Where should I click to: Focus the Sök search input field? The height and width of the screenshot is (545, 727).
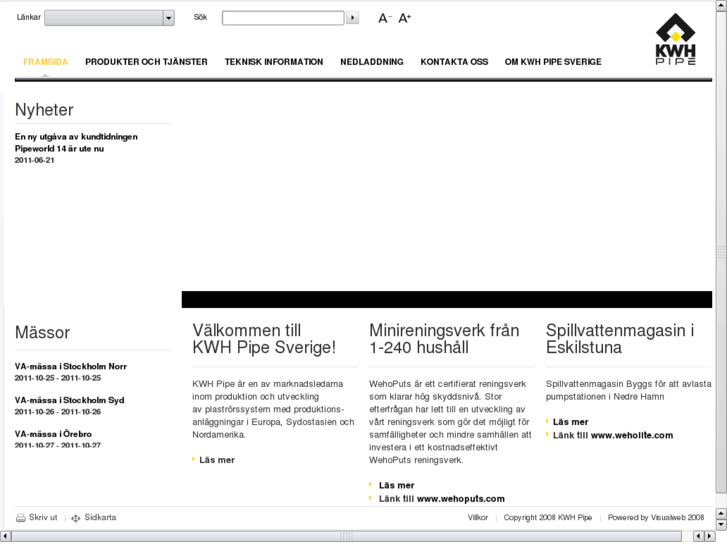pyautogui.click(x=283, y=18)
